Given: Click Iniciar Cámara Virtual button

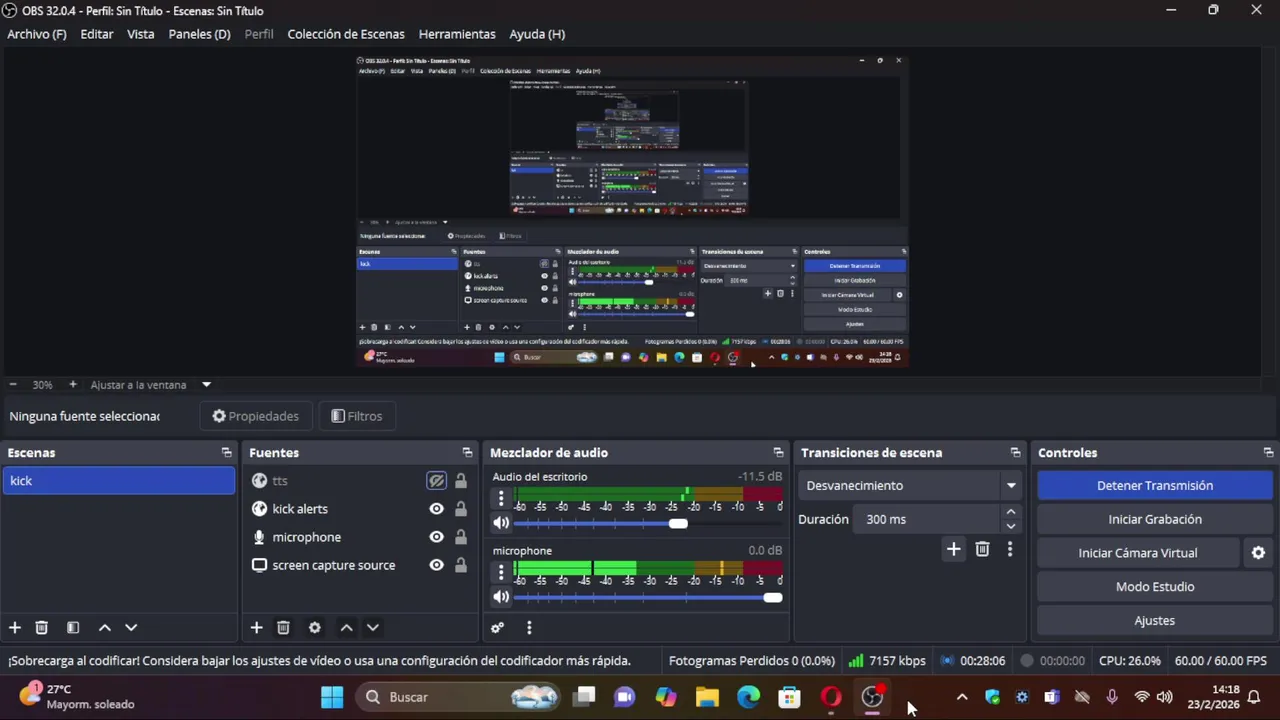Looking at the screenshot, I should click(1138, 553).
